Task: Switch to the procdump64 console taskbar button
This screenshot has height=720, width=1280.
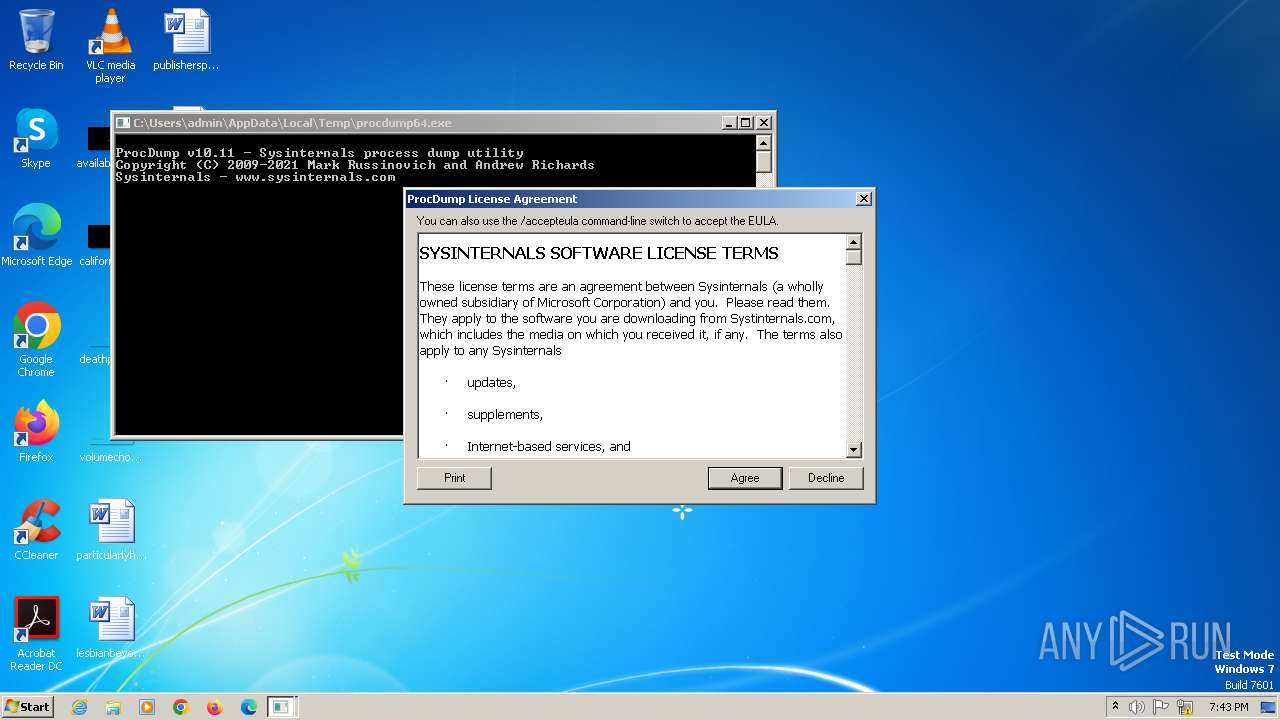Action: [x=283, y=707]
